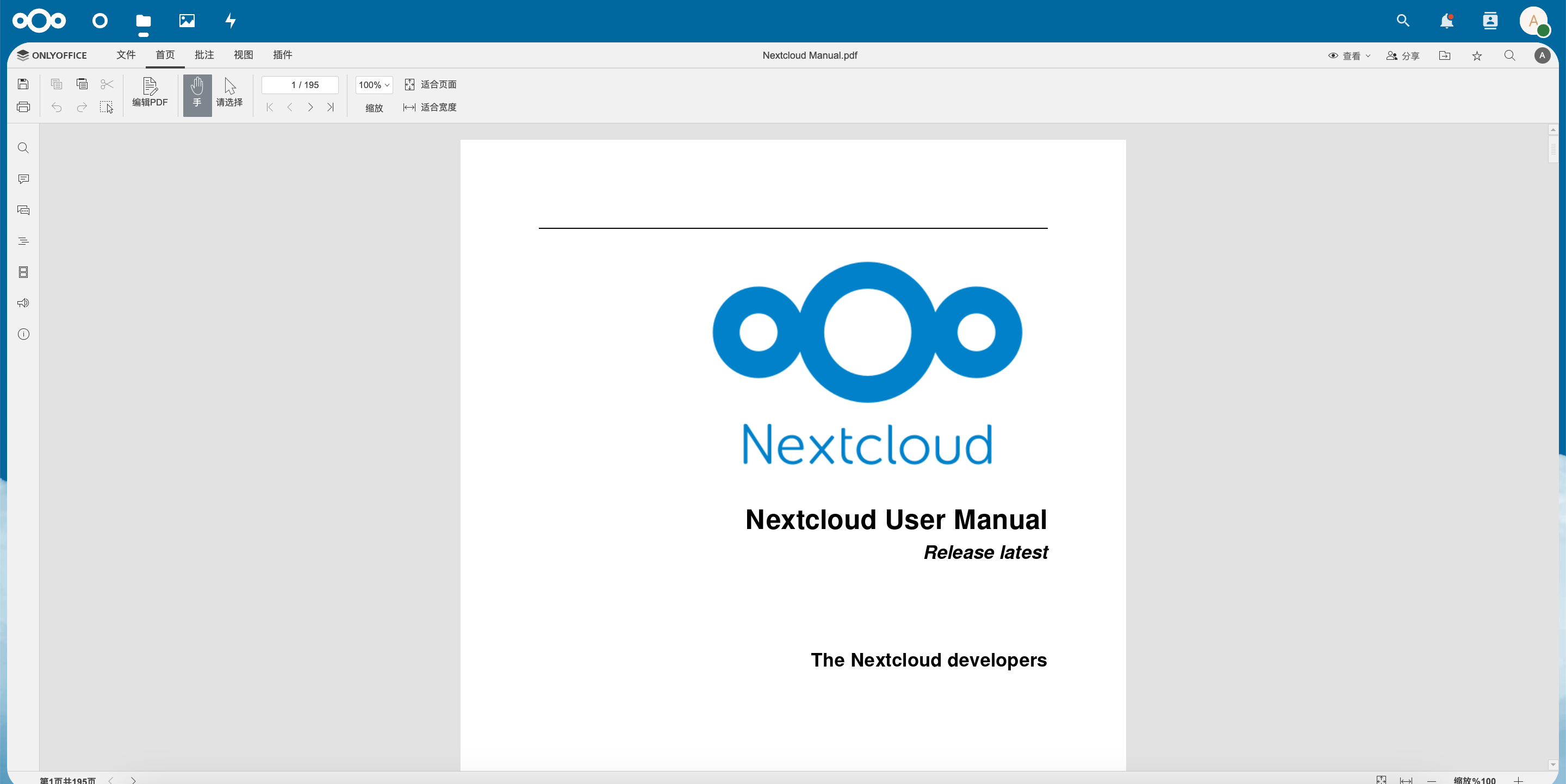Click the open file location icon
This screenshot has height=784, width=1566.
(1444, 55)
